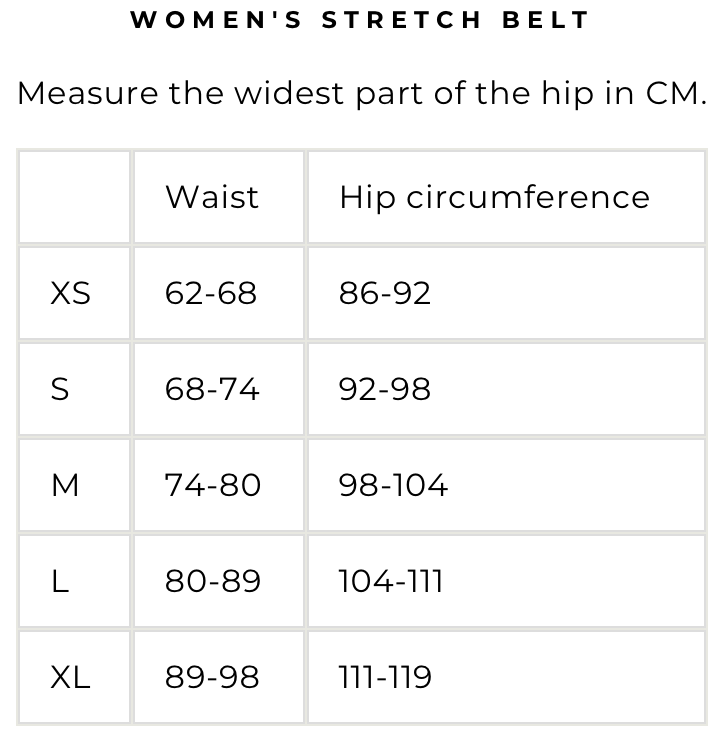Select waist value 80-89
Viewport: 722px width, 752px height.
click(x=213, y=581)
